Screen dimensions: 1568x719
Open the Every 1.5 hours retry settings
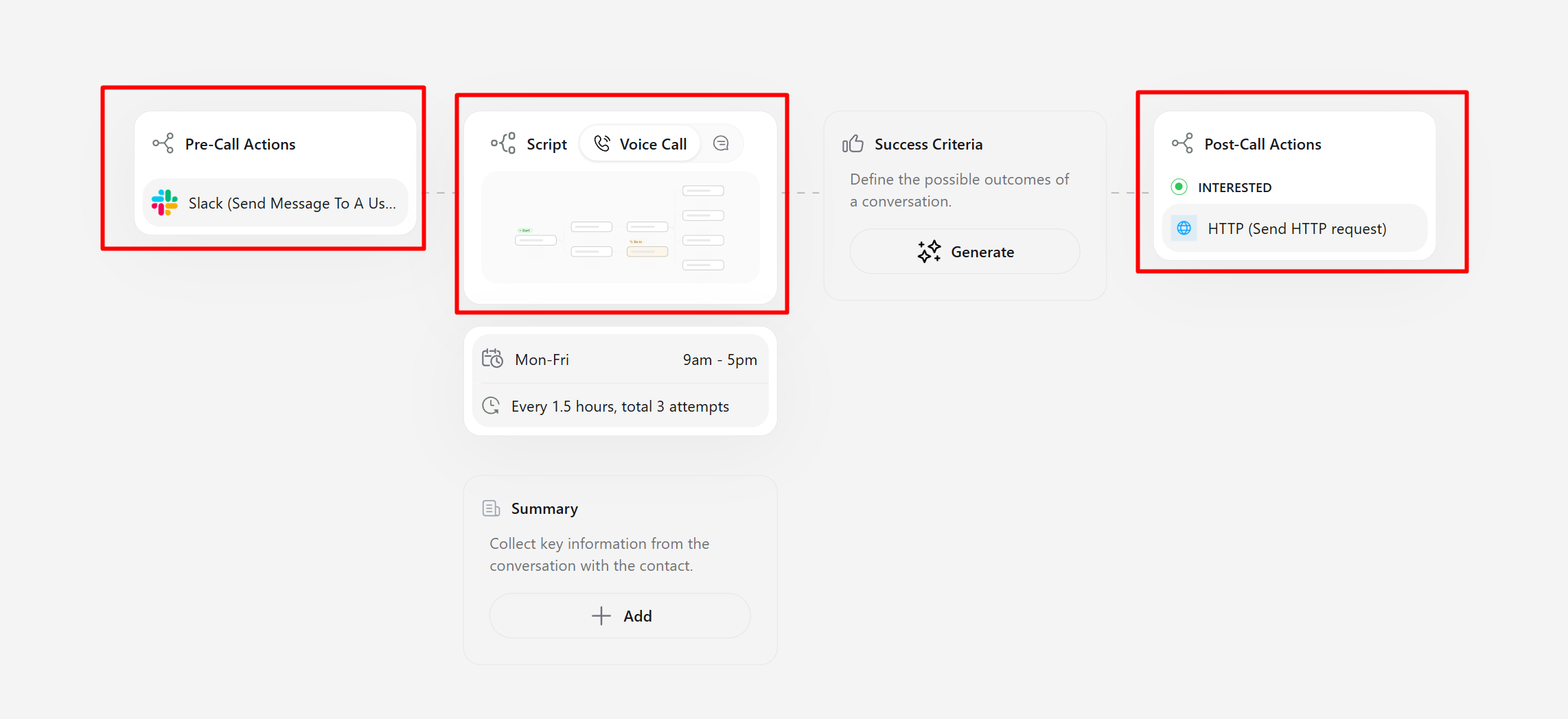[x=619, y=405]
